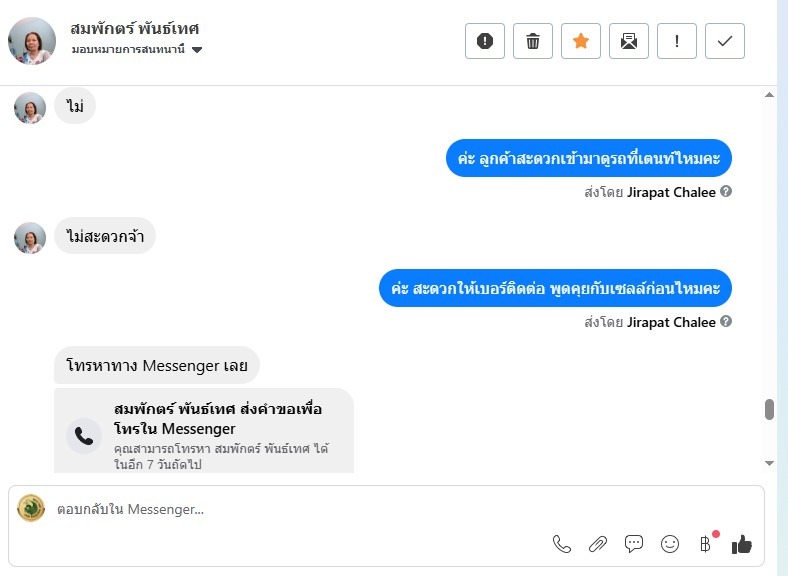The height and width of the screenshot is (576, 788).
Task: Open the Baht payment request icon
Action: 705,544
